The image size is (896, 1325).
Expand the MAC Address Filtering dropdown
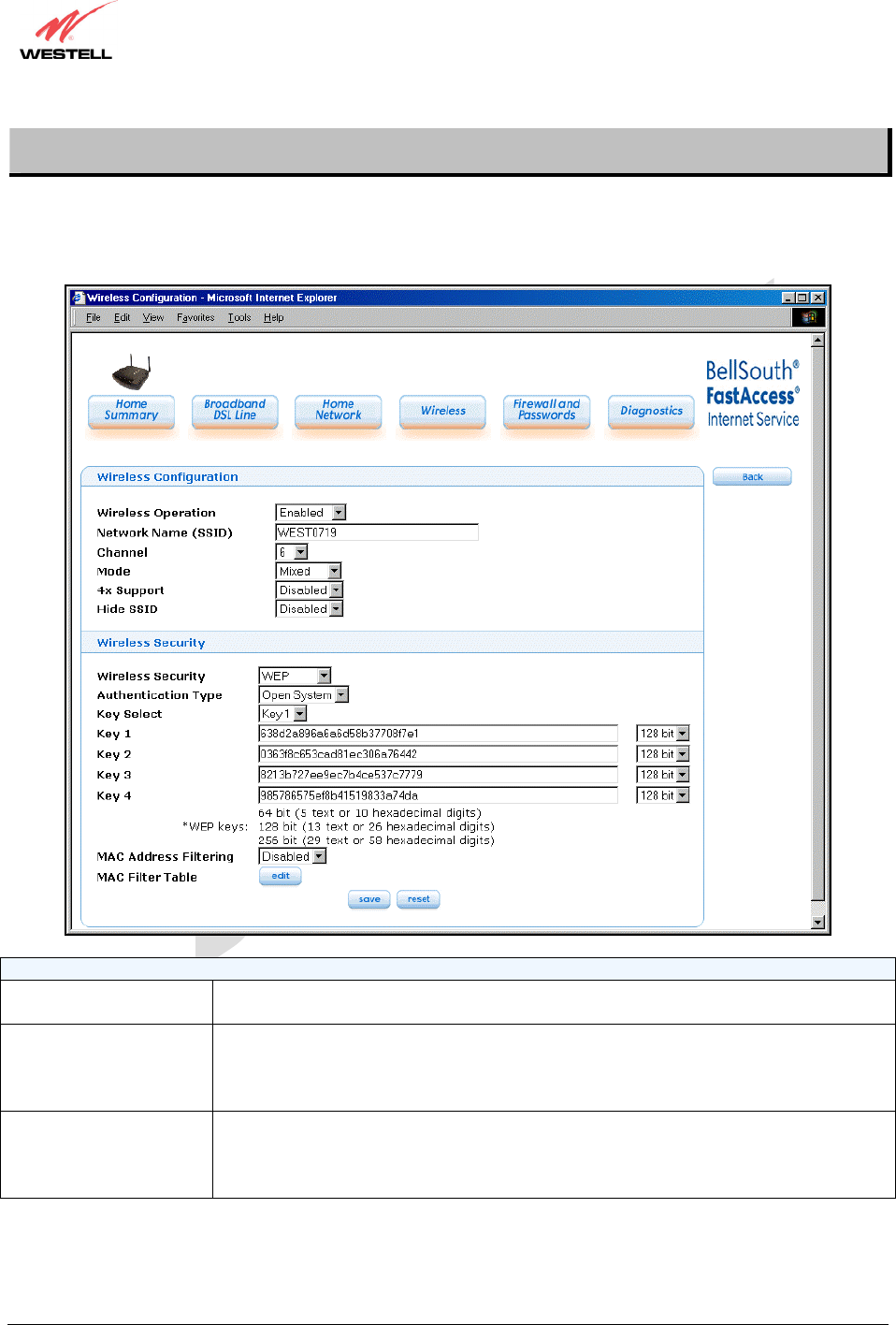(320, 857)
